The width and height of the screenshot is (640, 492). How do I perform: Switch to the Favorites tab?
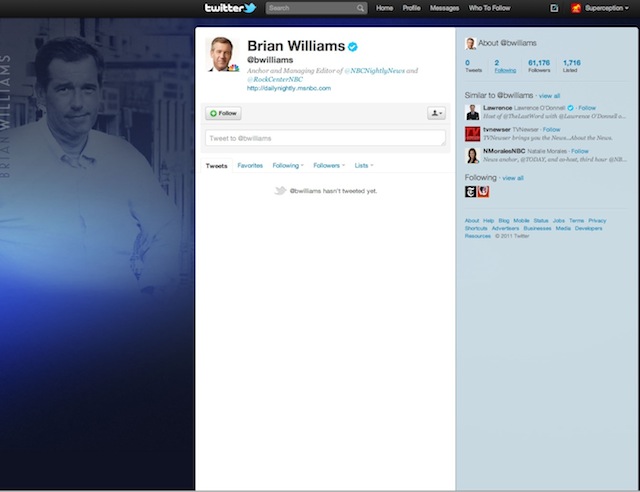(250, 165)
